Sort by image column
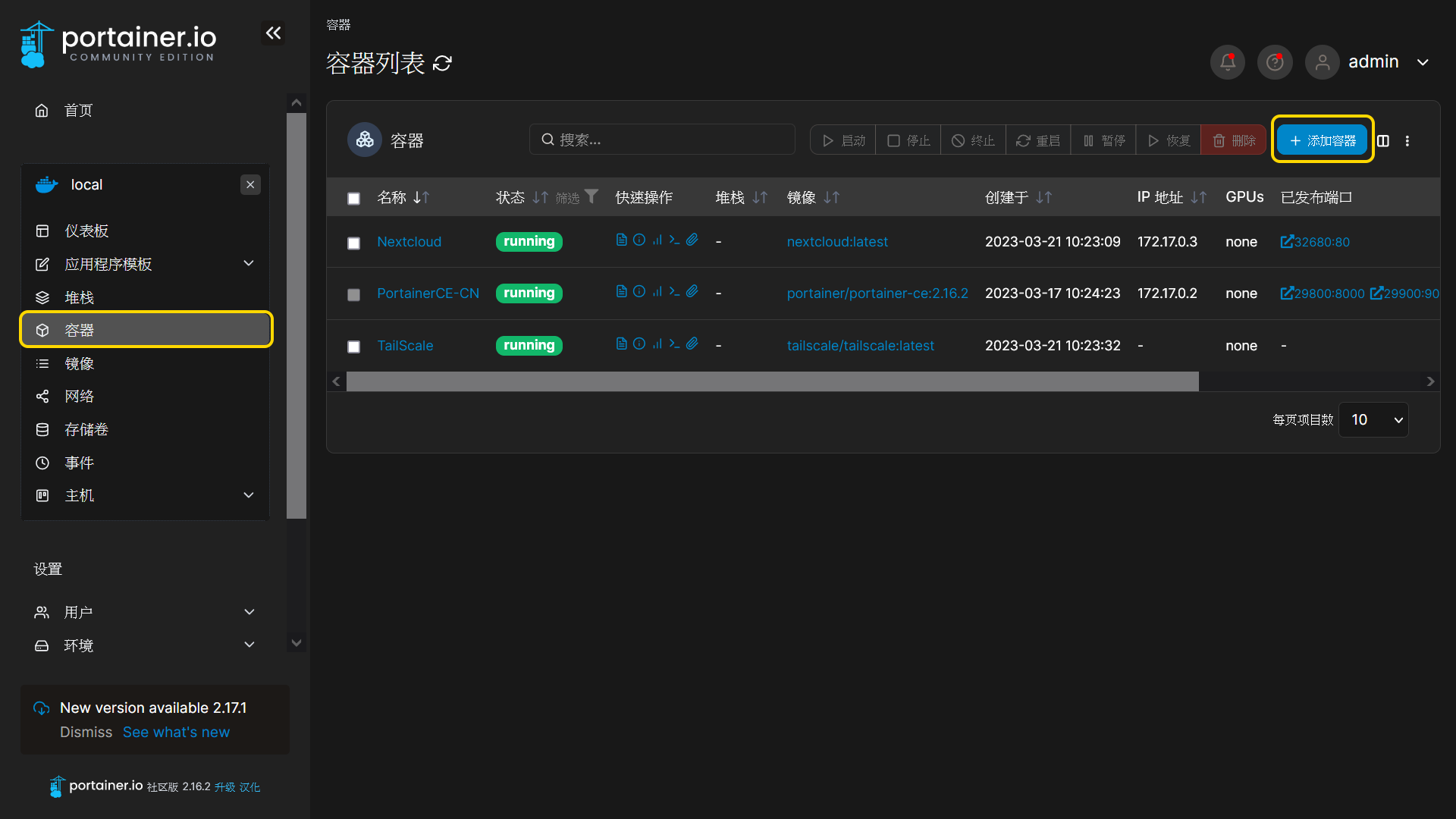The width and height of the screenshot is (1456, 819). coord(813,197)
